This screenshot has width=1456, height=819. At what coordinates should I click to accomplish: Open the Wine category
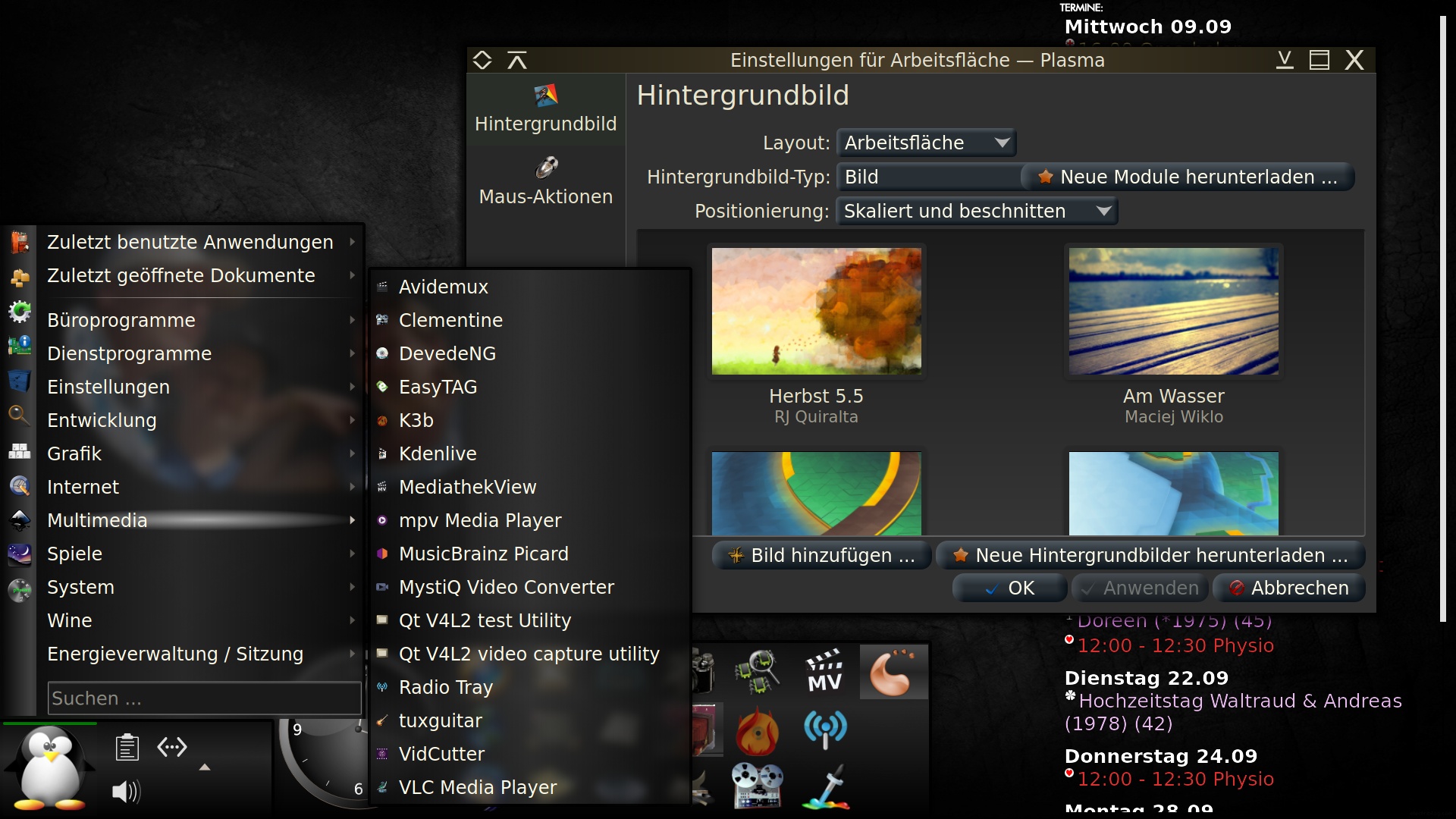pos(200,620)
